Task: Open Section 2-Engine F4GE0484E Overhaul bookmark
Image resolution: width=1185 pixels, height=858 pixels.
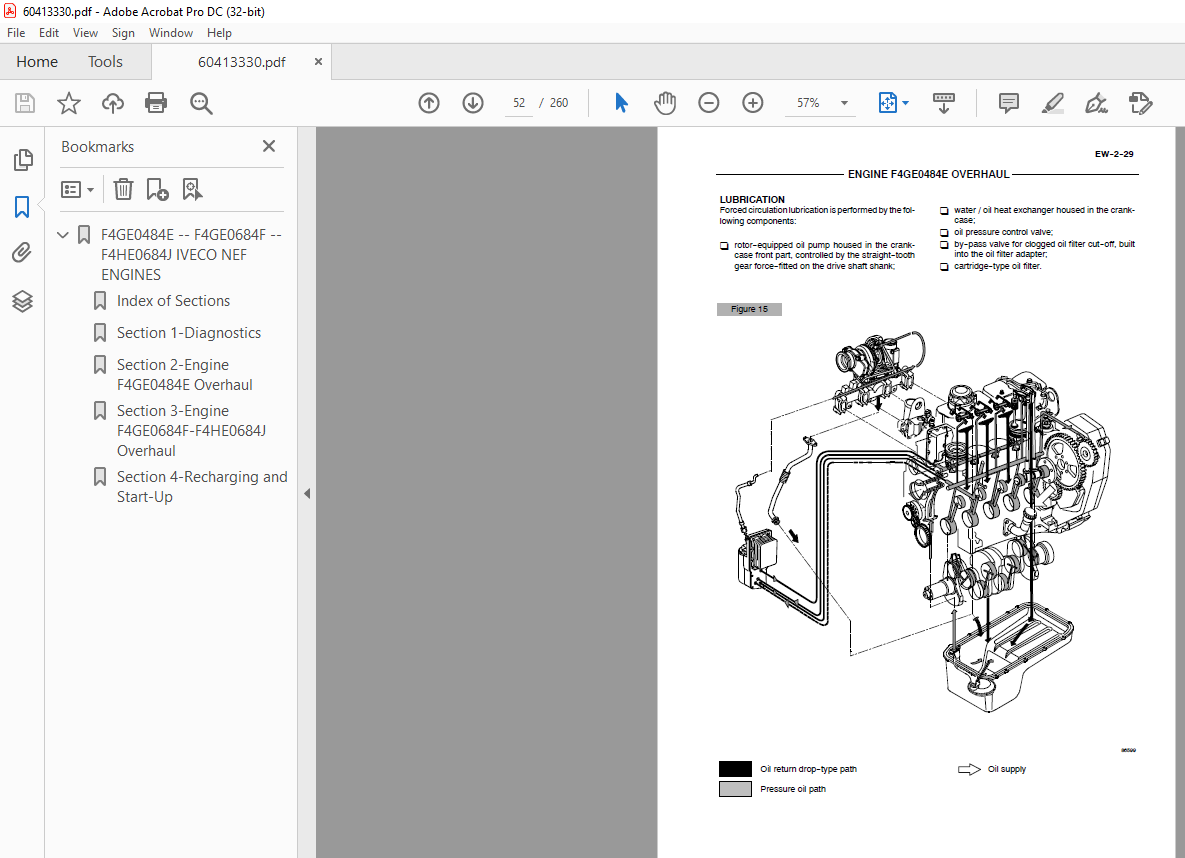Action: pyautogui.click(x=184, y=374)
